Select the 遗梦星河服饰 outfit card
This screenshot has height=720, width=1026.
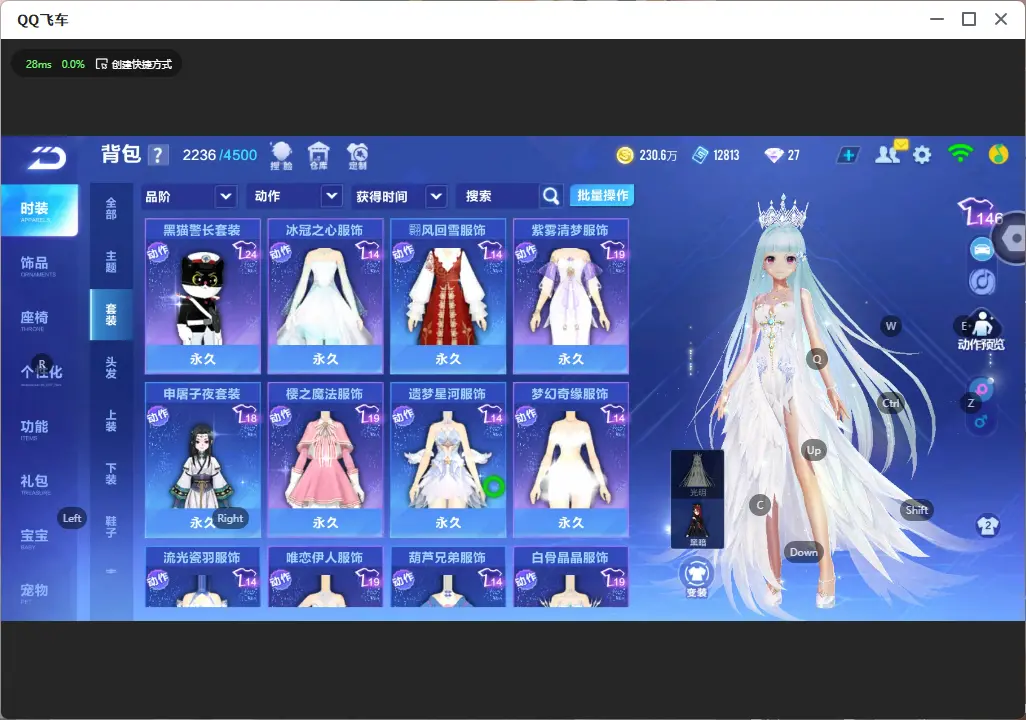point(448,459)
